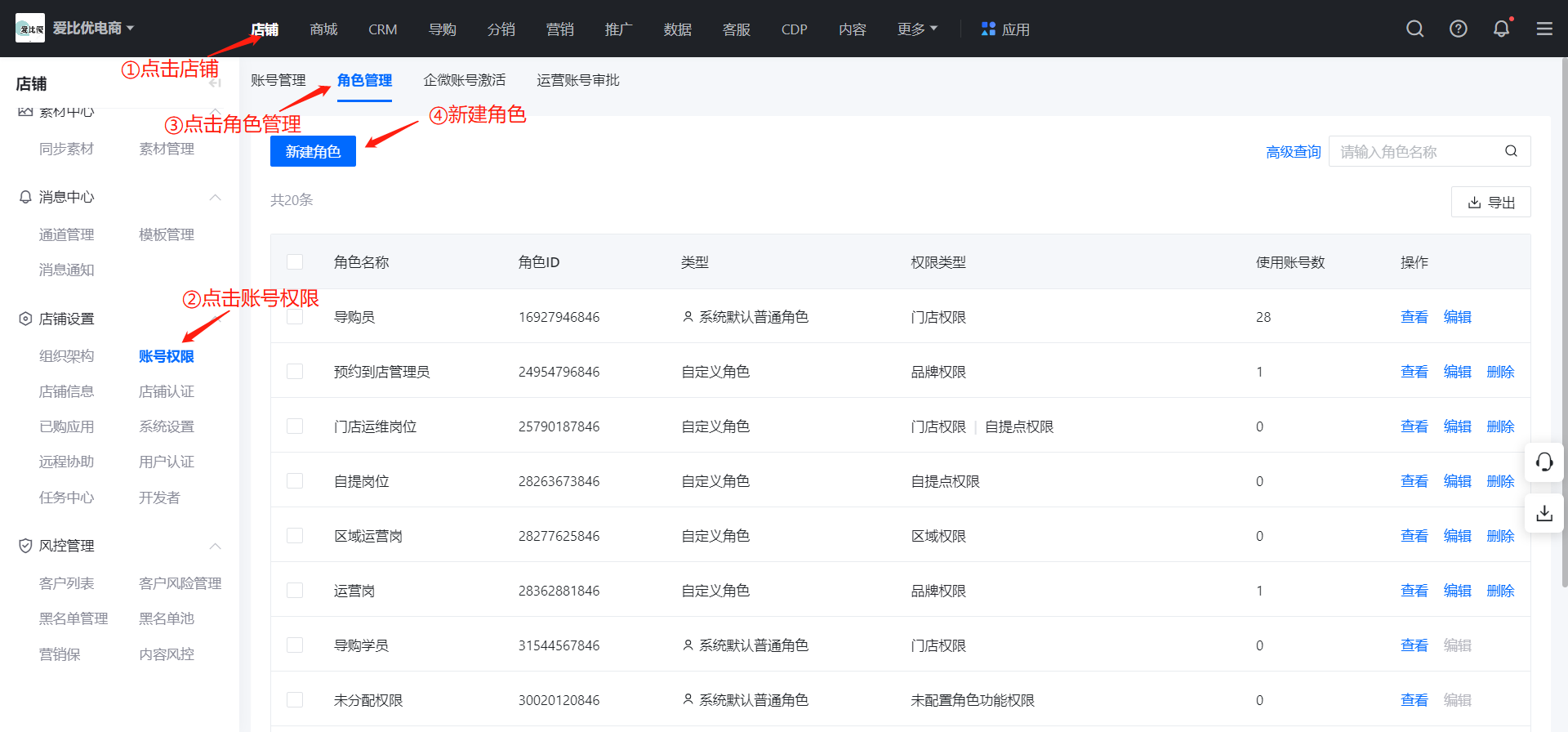Check the 门店运维岗位 row checkbox
The image size is (1568, 732).
tap(295, 426)
